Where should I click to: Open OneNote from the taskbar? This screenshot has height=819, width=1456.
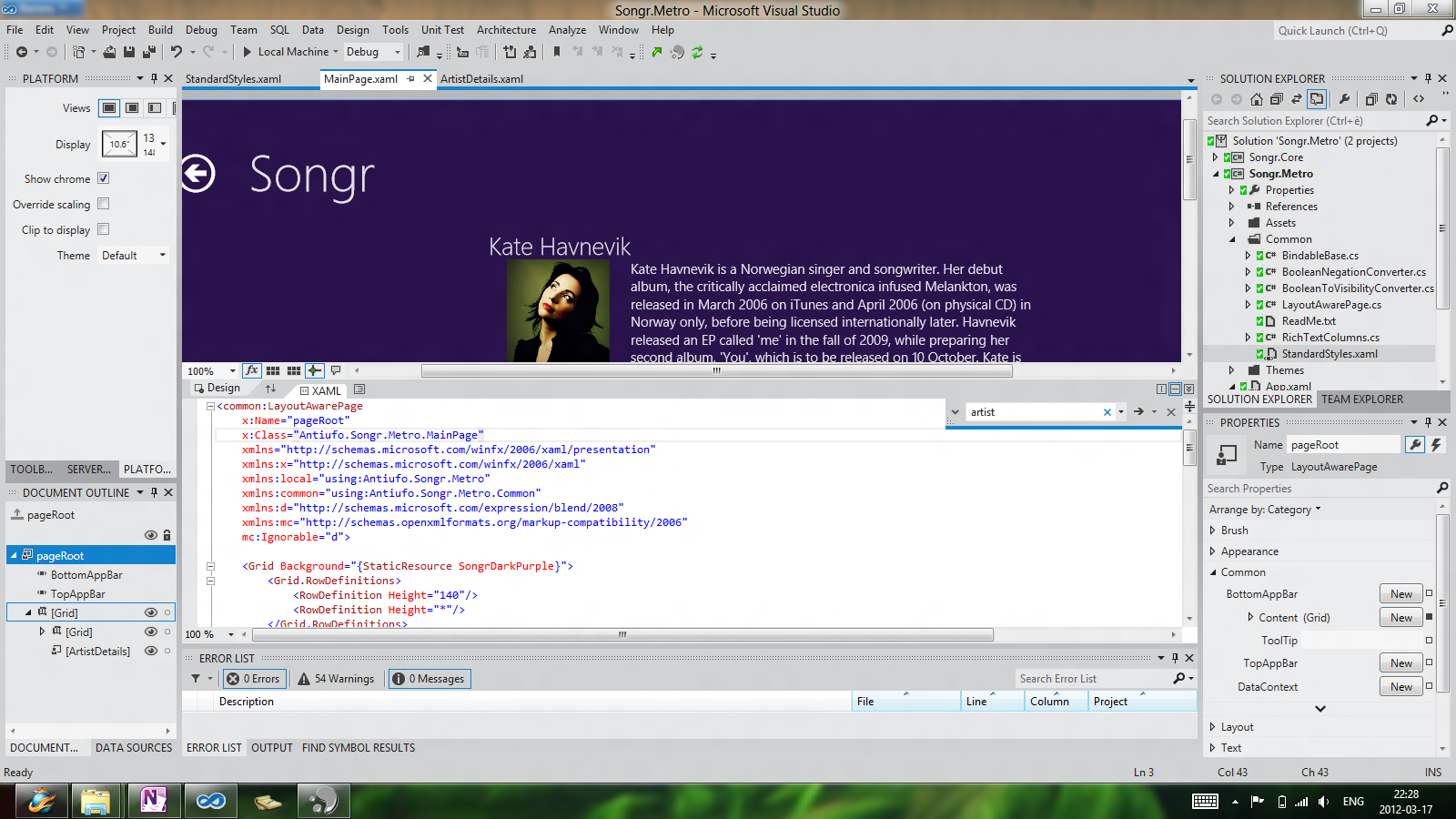pos(153,801)
